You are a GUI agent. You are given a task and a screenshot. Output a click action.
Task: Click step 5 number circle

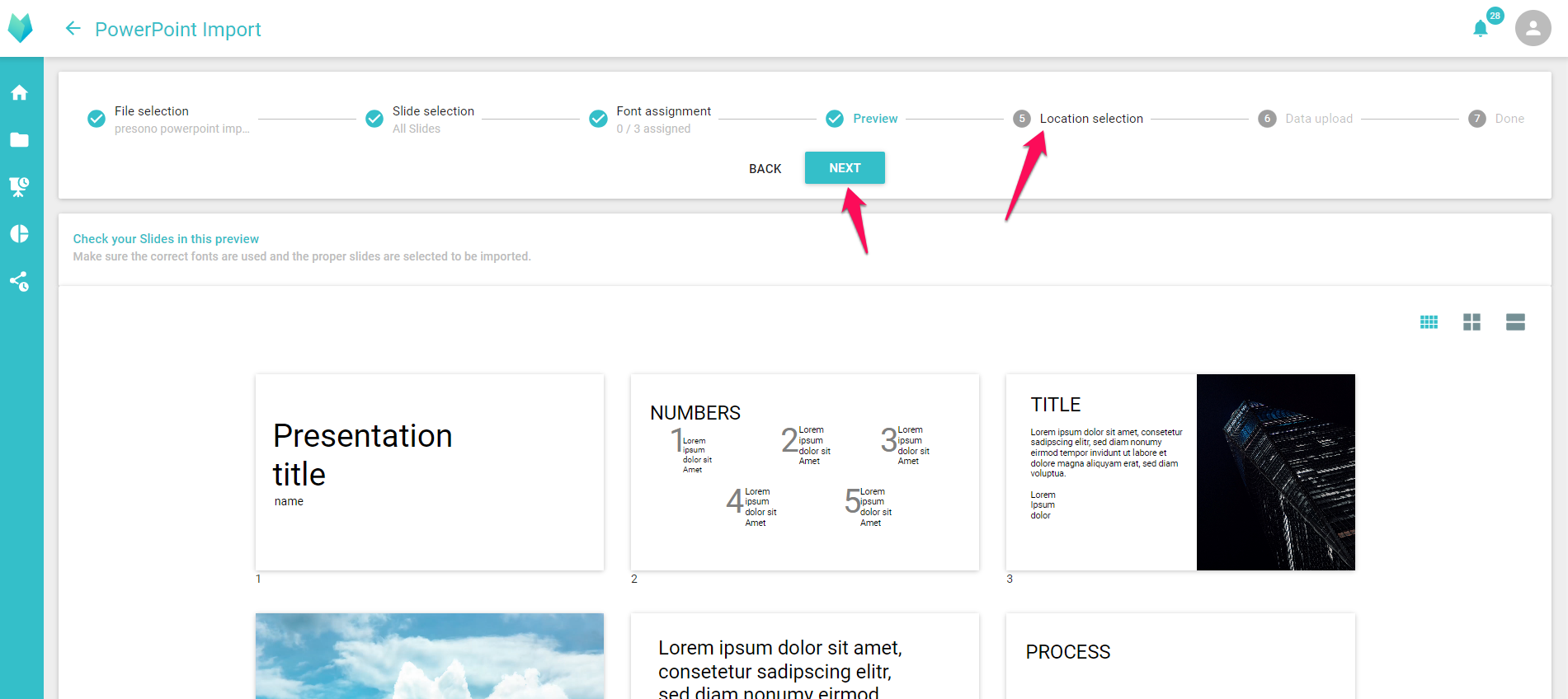pyautogui.click(x=1022, y=119)
